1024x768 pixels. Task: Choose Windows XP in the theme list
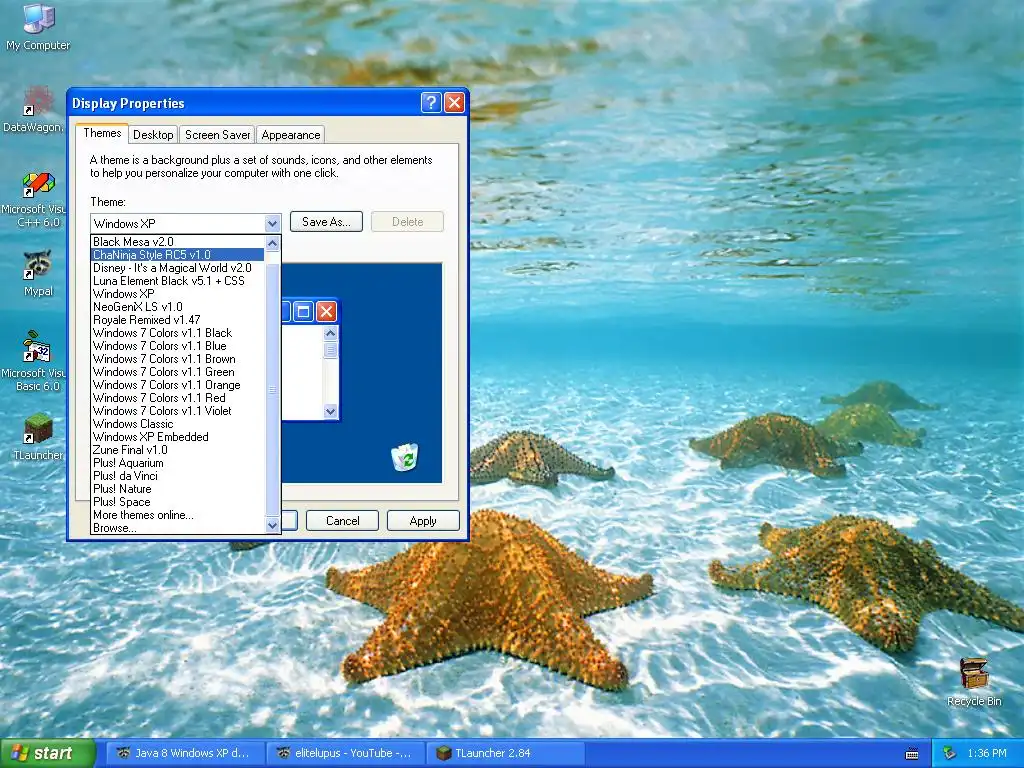(x=178, y=294)
